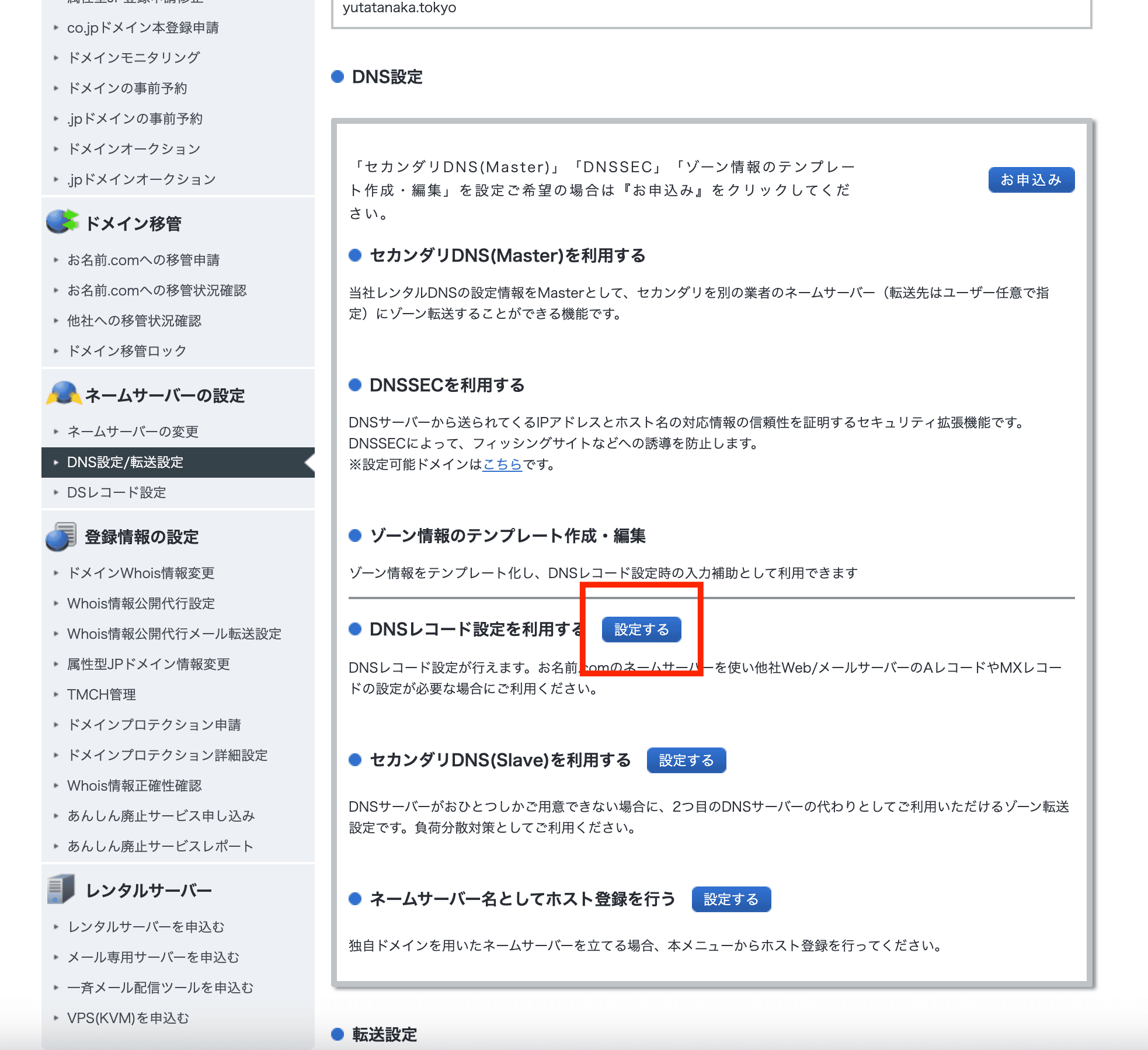Open あんしん廃止サービスレポート link
Viewport: 1148px width, 1050px height.
coord(161,846)
